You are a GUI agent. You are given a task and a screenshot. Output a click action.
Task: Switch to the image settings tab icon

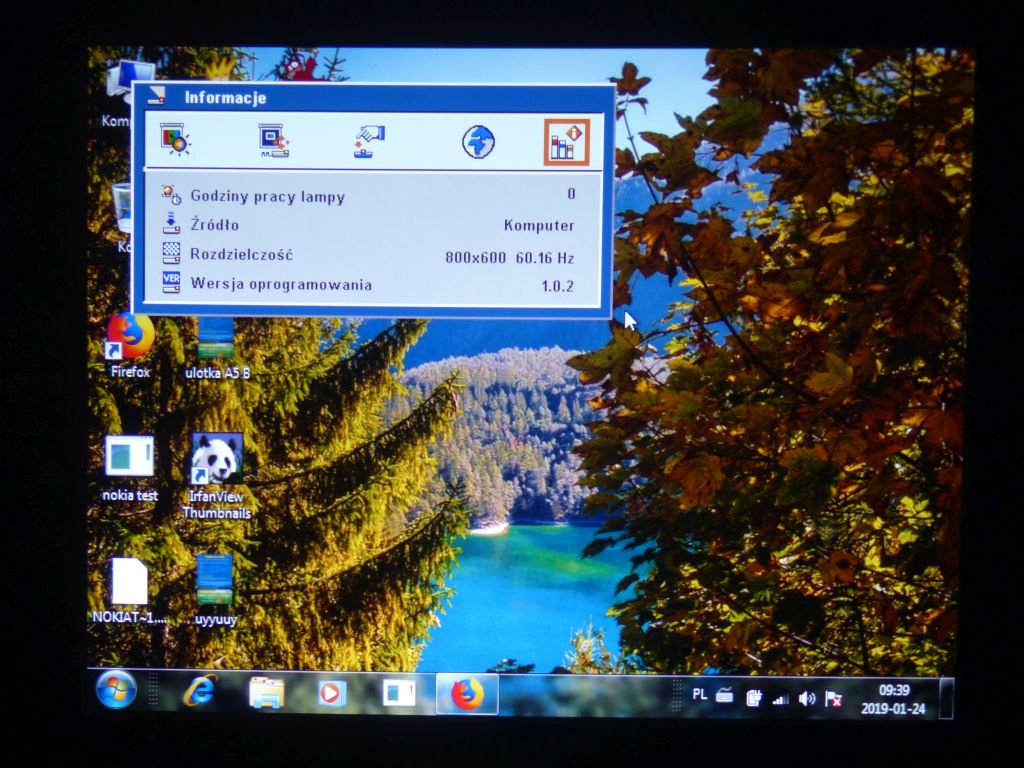173,140
